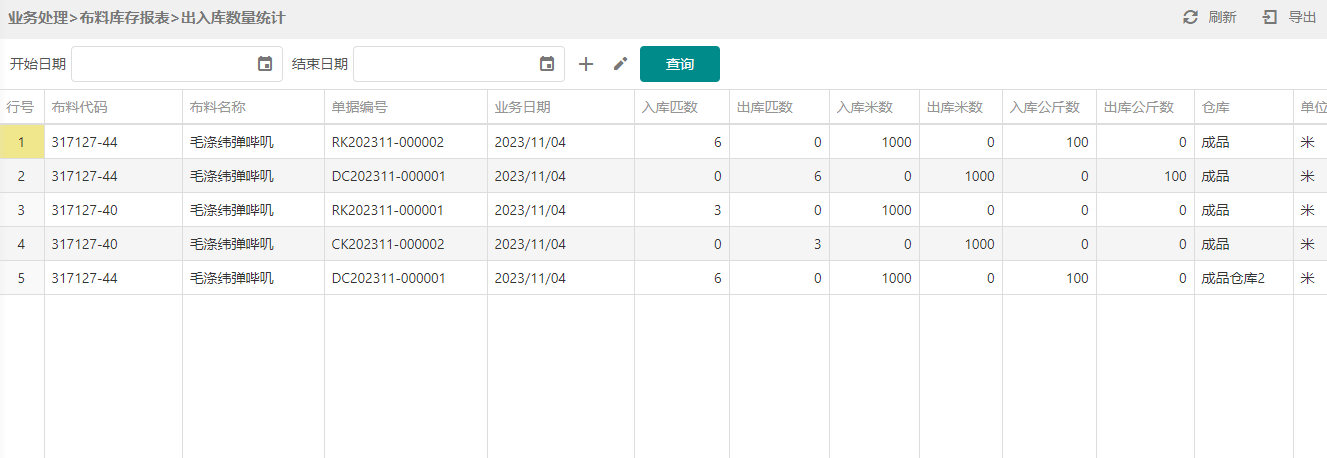Viewport: 1327px width, 458px height.
Task: Click the export icon beside 导出
Action: pyautogui.click(x=1270, y=17)
